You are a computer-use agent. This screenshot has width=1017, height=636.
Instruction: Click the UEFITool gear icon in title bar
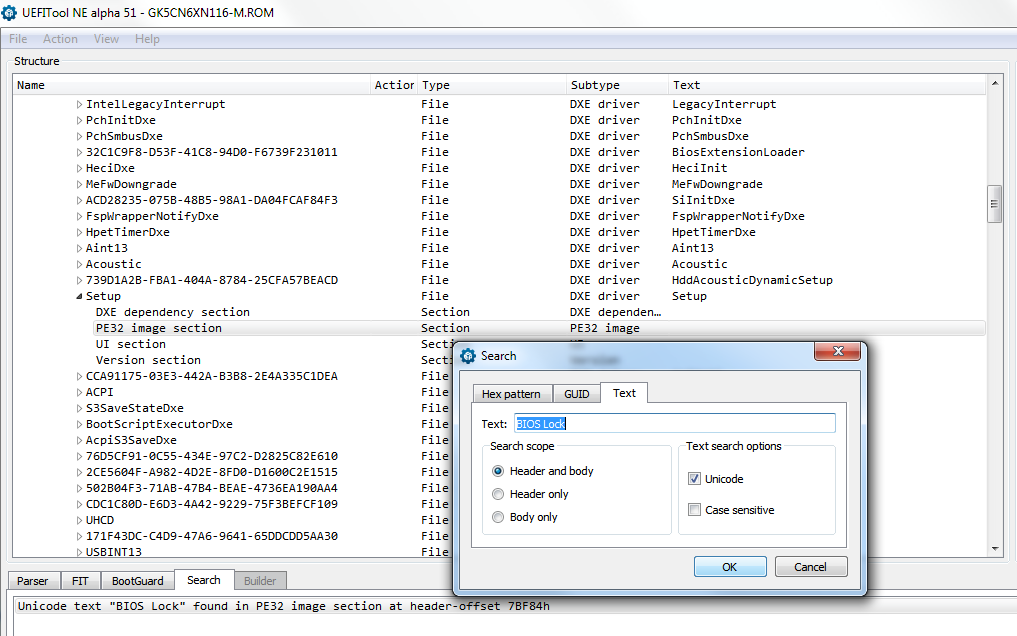[9, 12]
